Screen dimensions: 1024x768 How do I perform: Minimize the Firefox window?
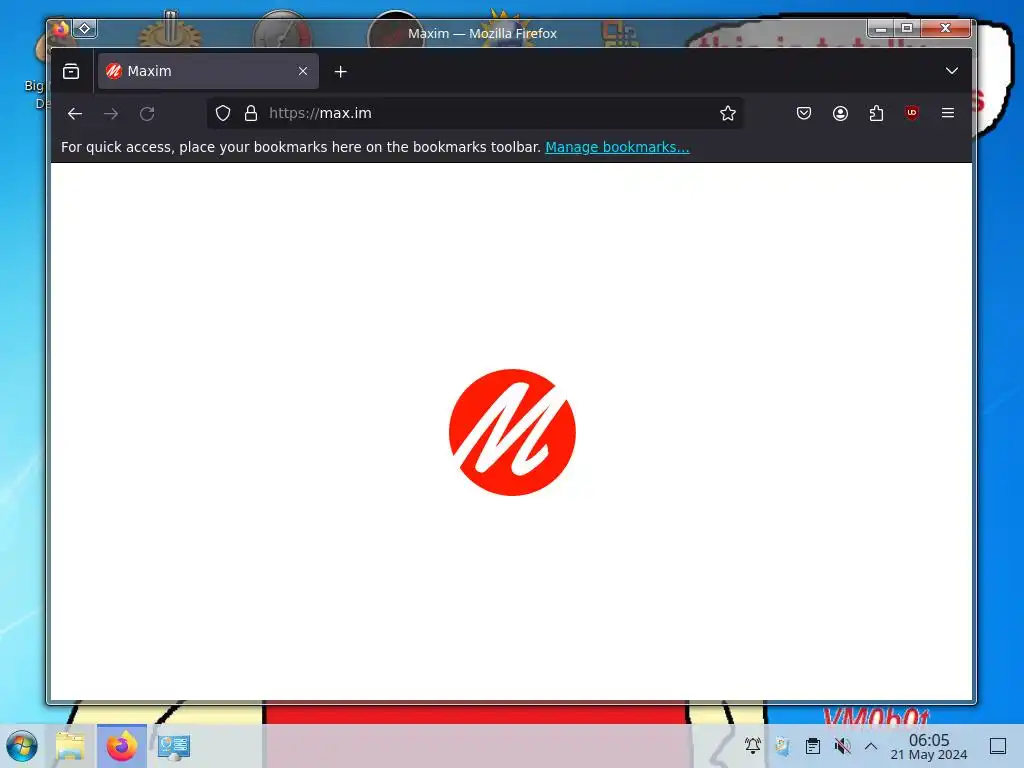coord(880,28)
